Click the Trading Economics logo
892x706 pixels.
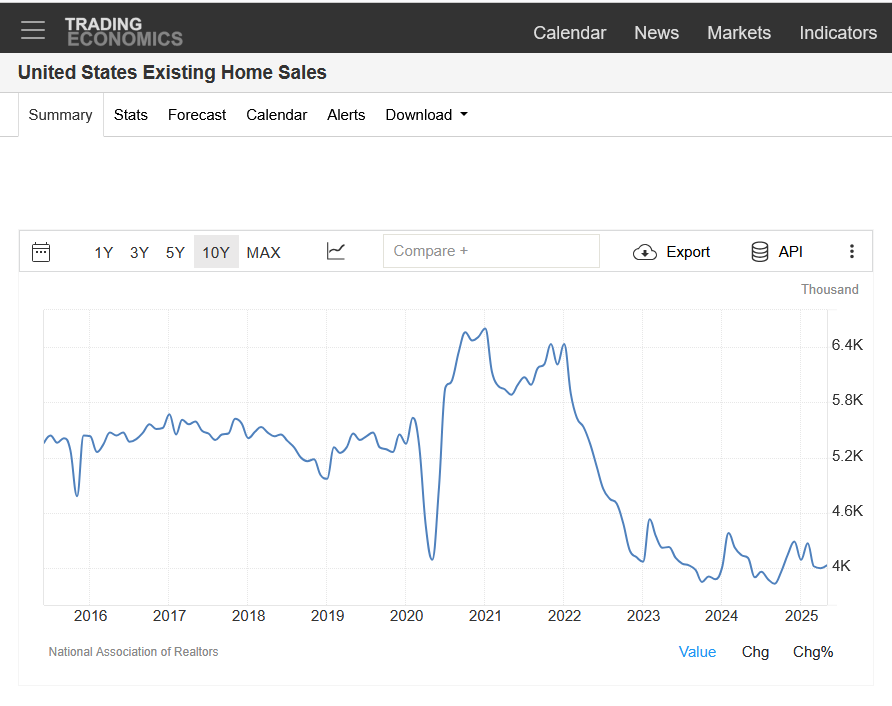pyautogui.click(x=123, y=31)
